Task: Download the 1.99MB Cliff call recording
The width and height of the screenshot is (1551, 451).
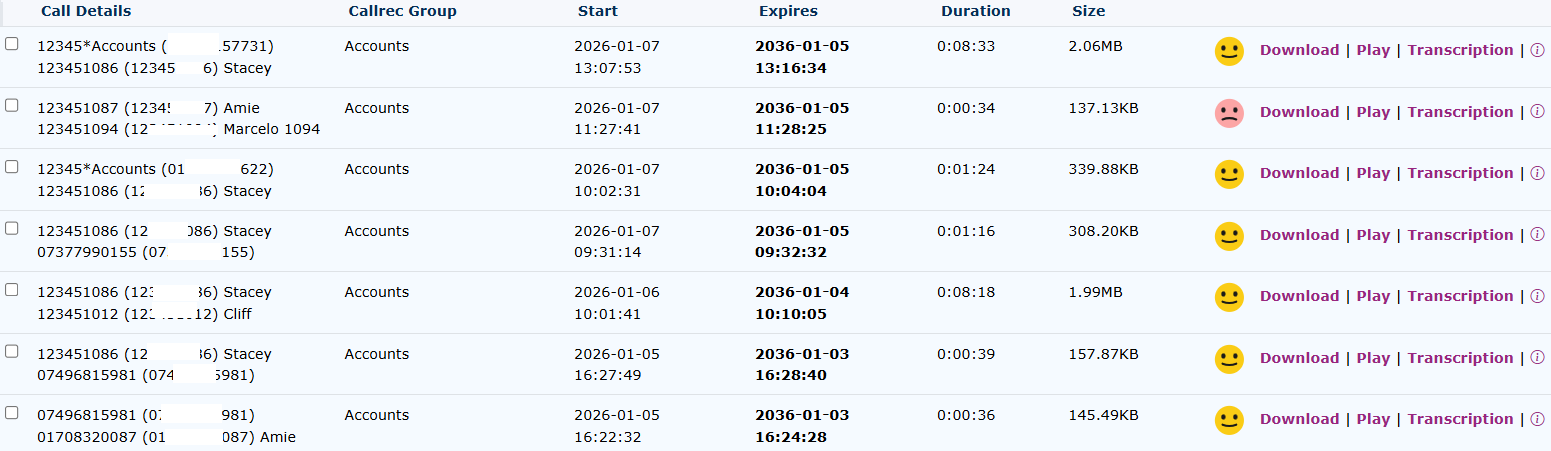Action: click(1299, 297)
